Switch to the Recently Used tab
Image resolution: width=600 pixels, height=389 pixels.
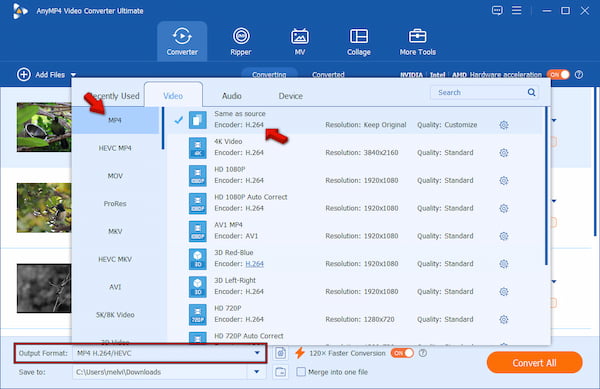(x=113, y=96)
